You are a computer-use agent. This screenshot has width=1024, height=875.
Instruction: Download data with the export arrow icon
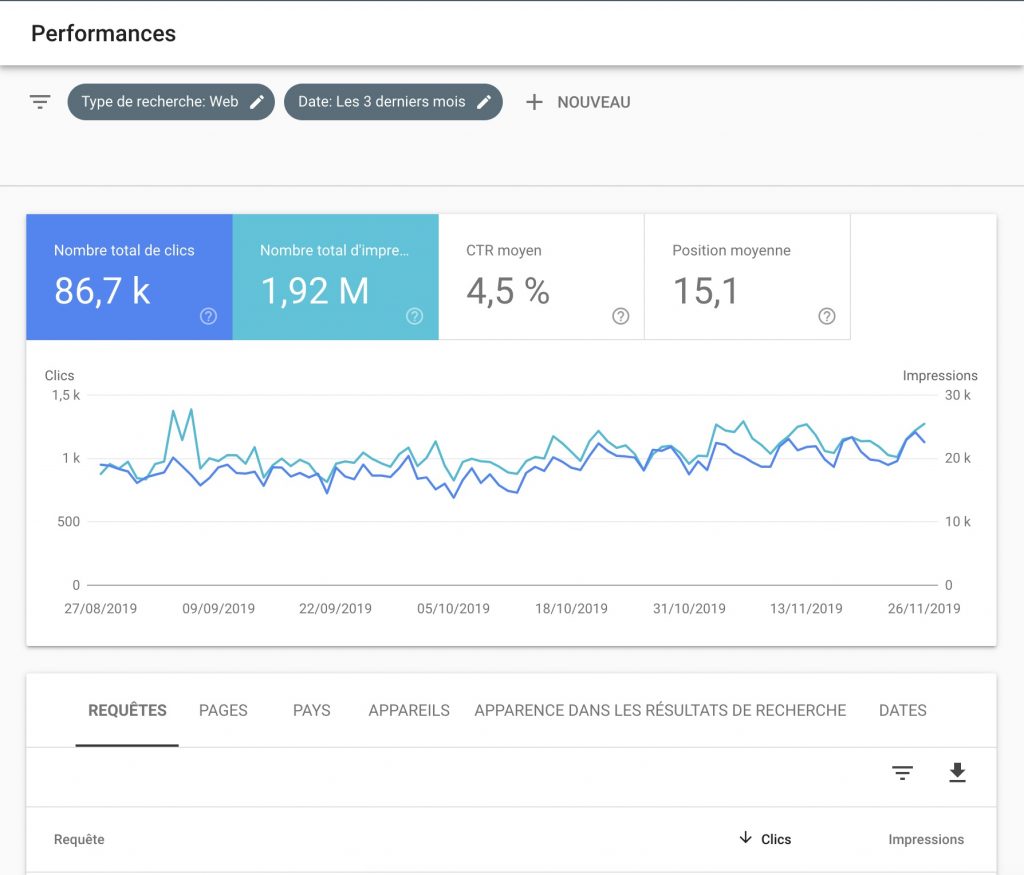pyautogui.click(x=957, y=773)
